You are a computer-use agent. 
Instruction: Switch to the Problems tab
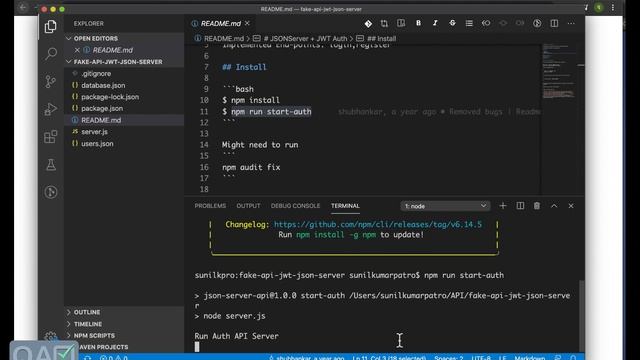pos(210,206)
